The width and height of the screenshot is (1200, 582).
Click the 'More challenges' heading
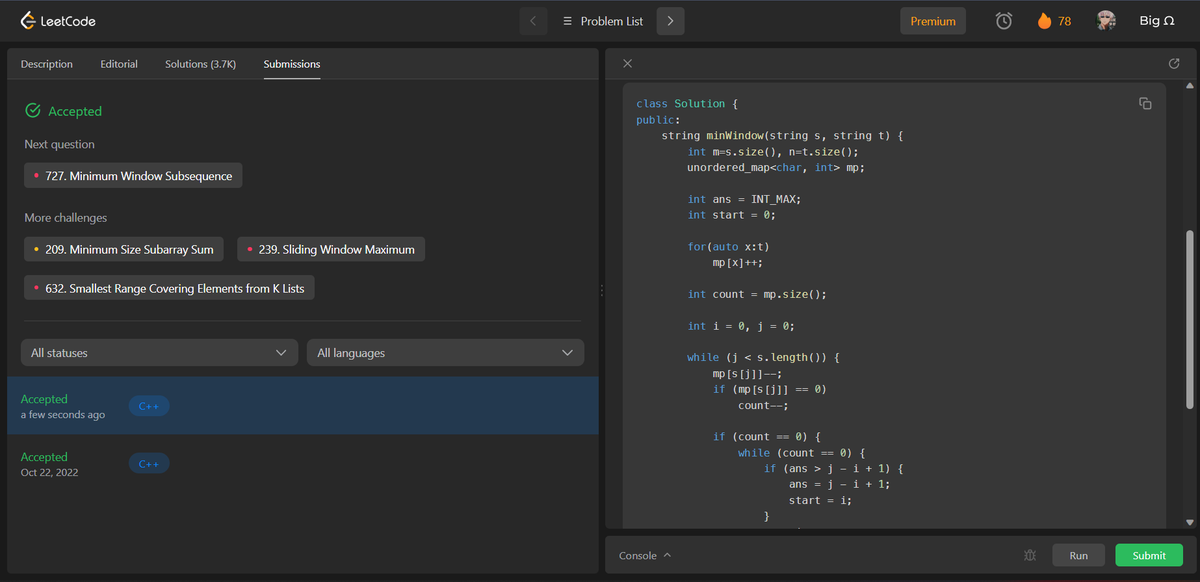[66, 218]
